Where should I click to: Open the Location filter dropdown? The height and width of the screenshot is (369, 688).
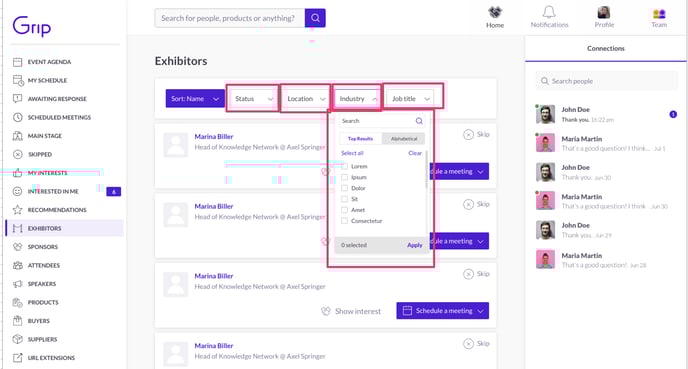pyautogui.click(x=305, y=99)
